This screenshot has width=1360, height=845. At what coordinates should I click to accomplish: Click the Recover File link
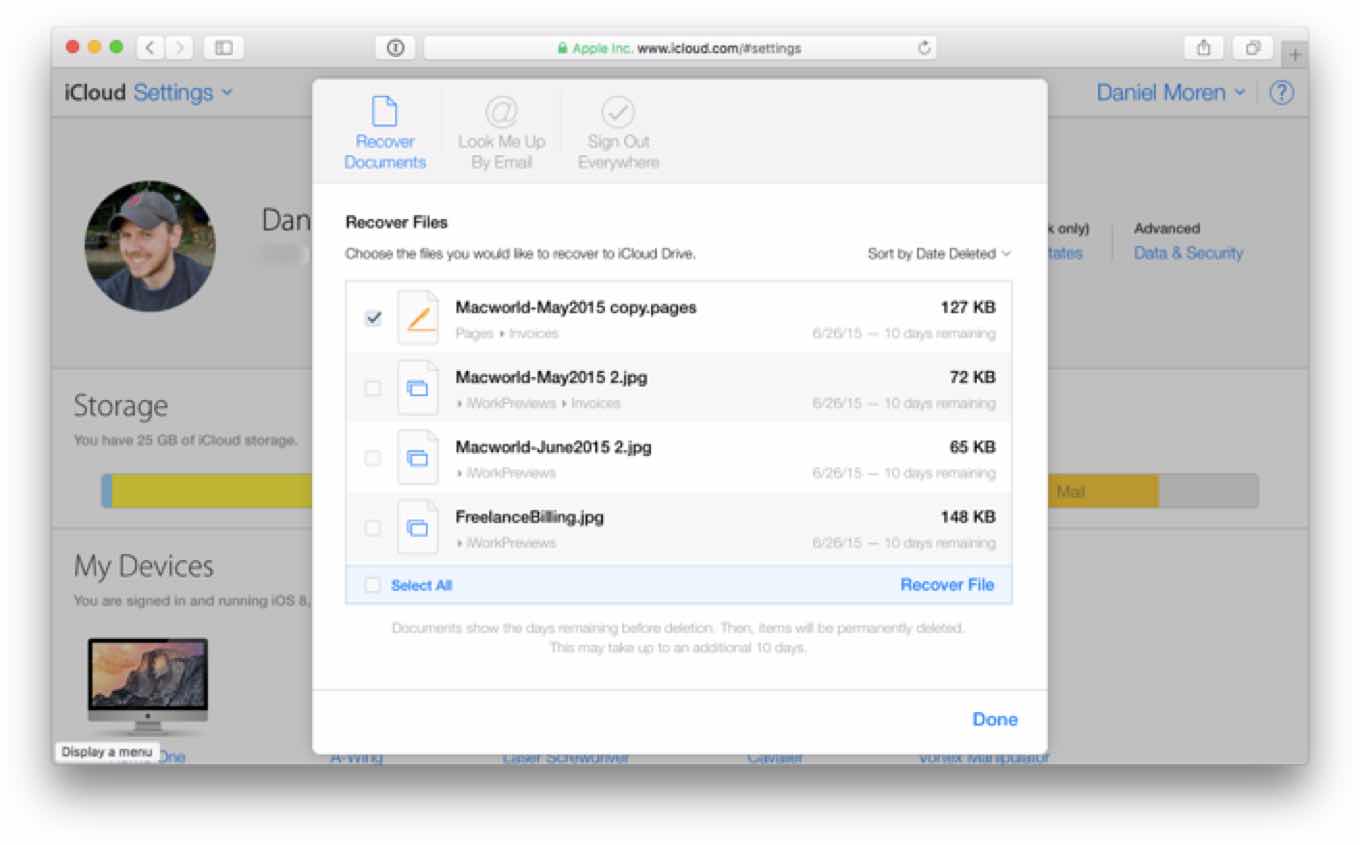click(x=947, y=585)
